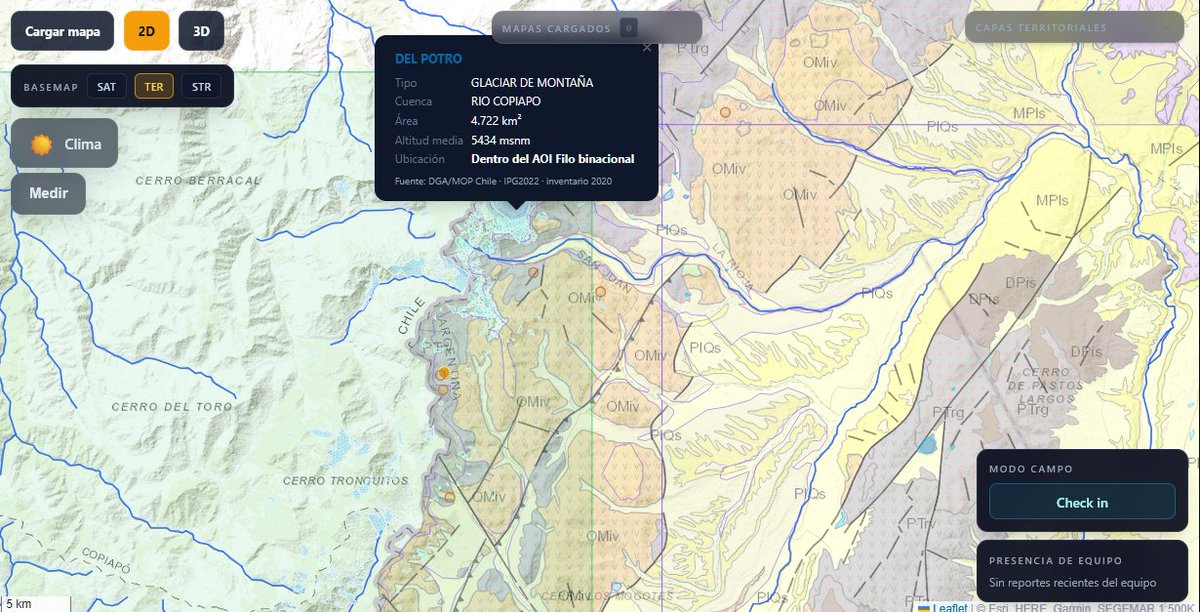Viewport: 1200px width, 612px height.
Task: Click the Cargar mapa button
Action: pos(62,31)
